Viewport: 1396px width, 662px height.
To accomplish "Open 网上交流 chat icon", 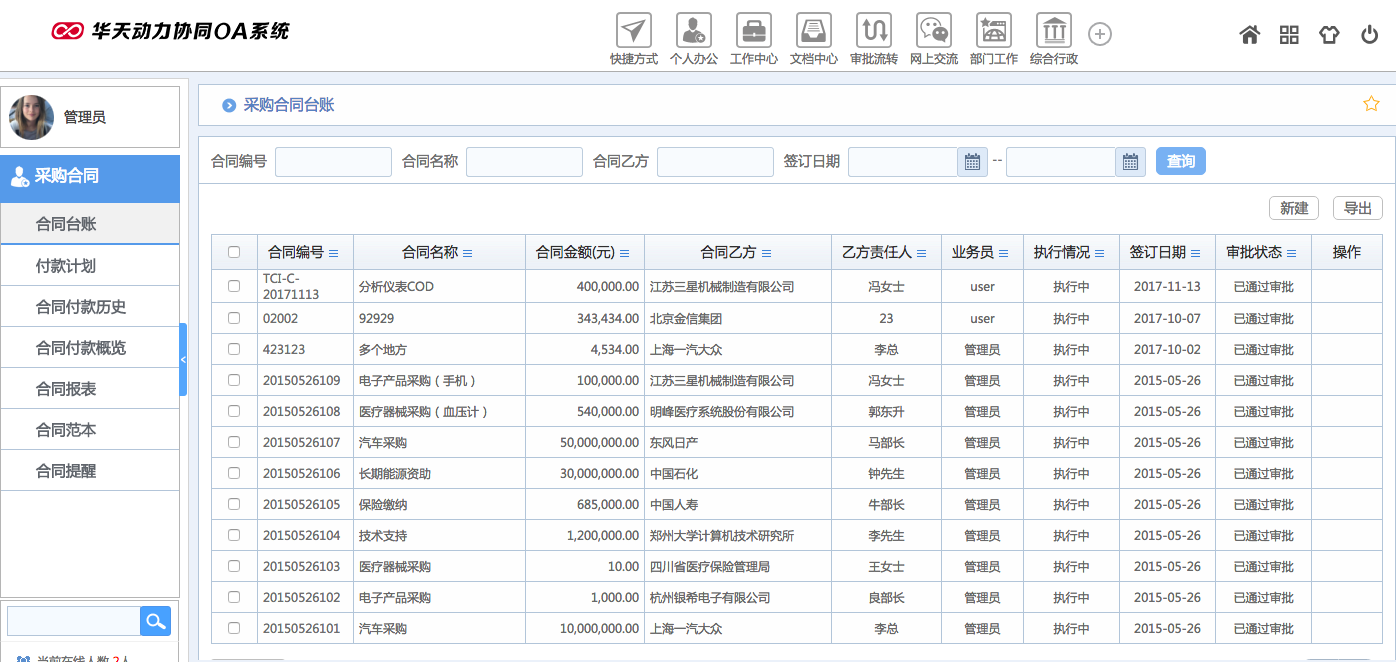I will coord(933,31).
